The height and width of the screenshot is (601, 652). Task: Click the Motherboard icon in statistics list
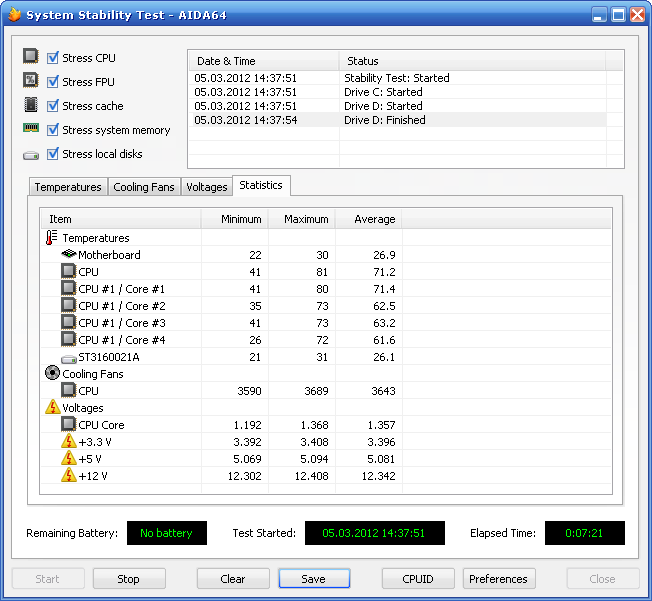point(68,255)
